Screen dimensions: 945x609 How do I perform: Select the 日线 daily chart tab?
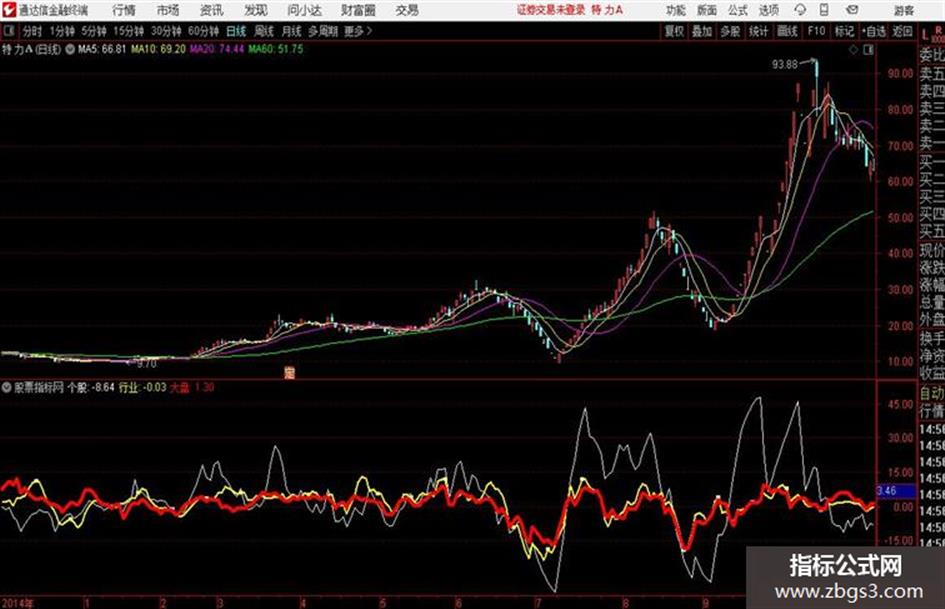coord(236,31)
